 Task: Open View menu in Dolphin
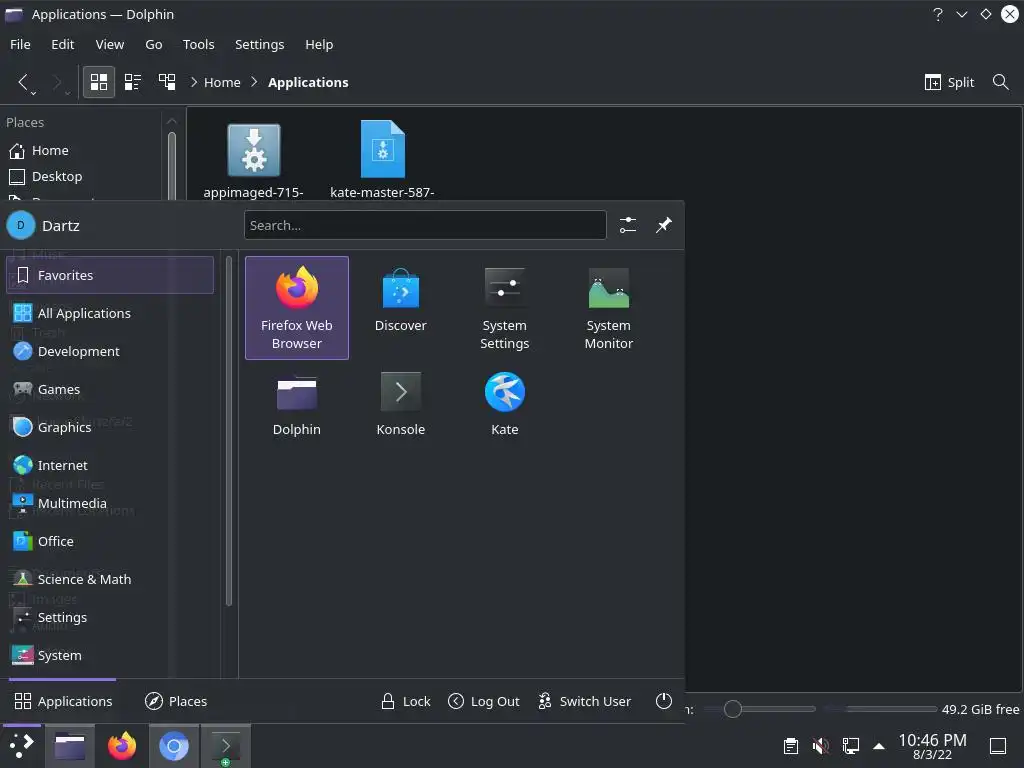110,44
